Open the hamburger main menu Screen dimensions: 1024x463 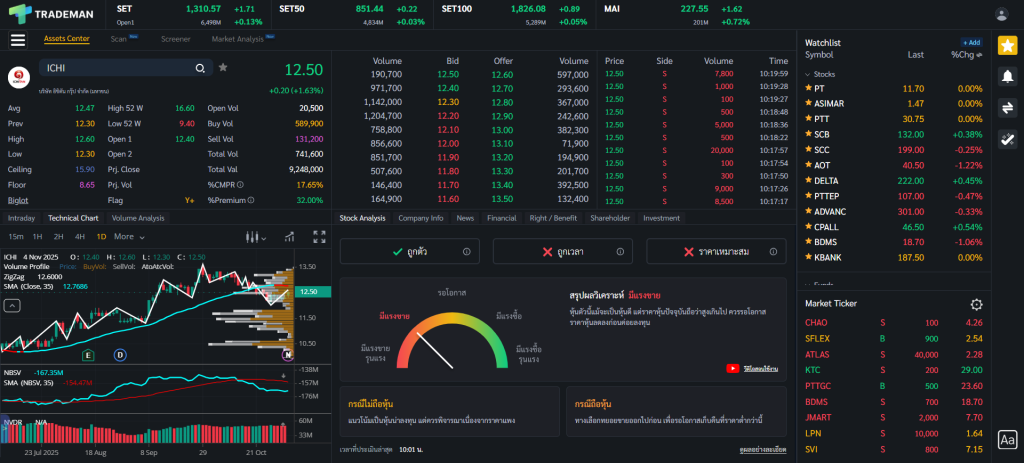click(18, 40)
